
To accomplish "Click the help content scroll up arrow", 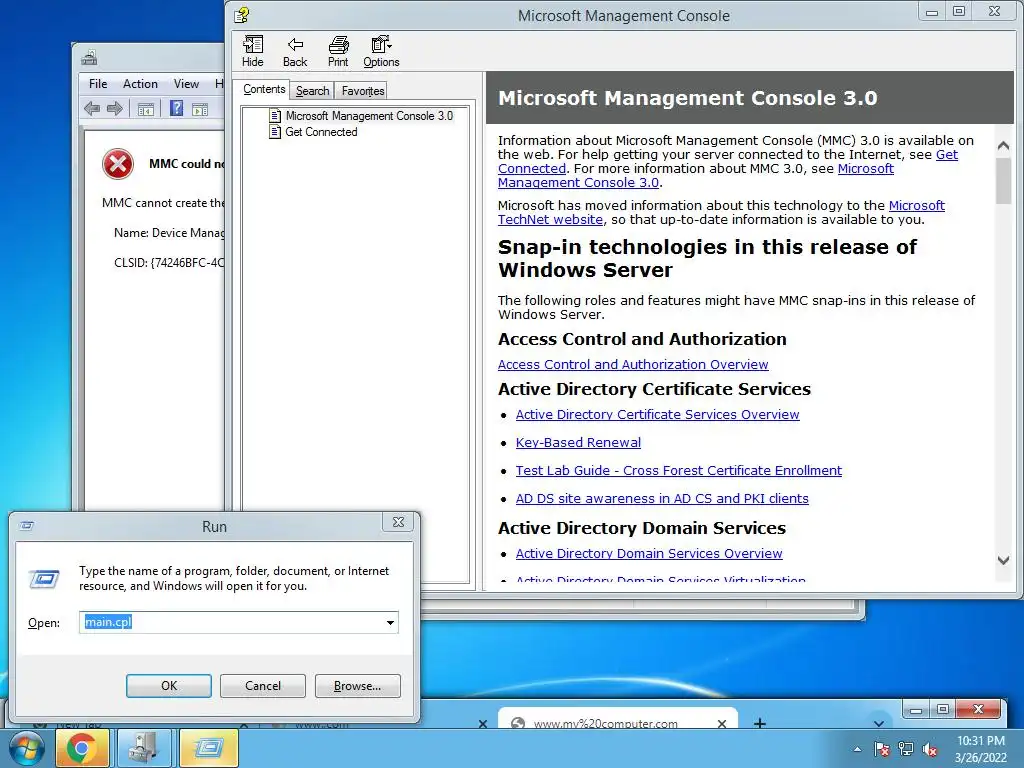I will pyautogui.click(x=1003, y=146).
